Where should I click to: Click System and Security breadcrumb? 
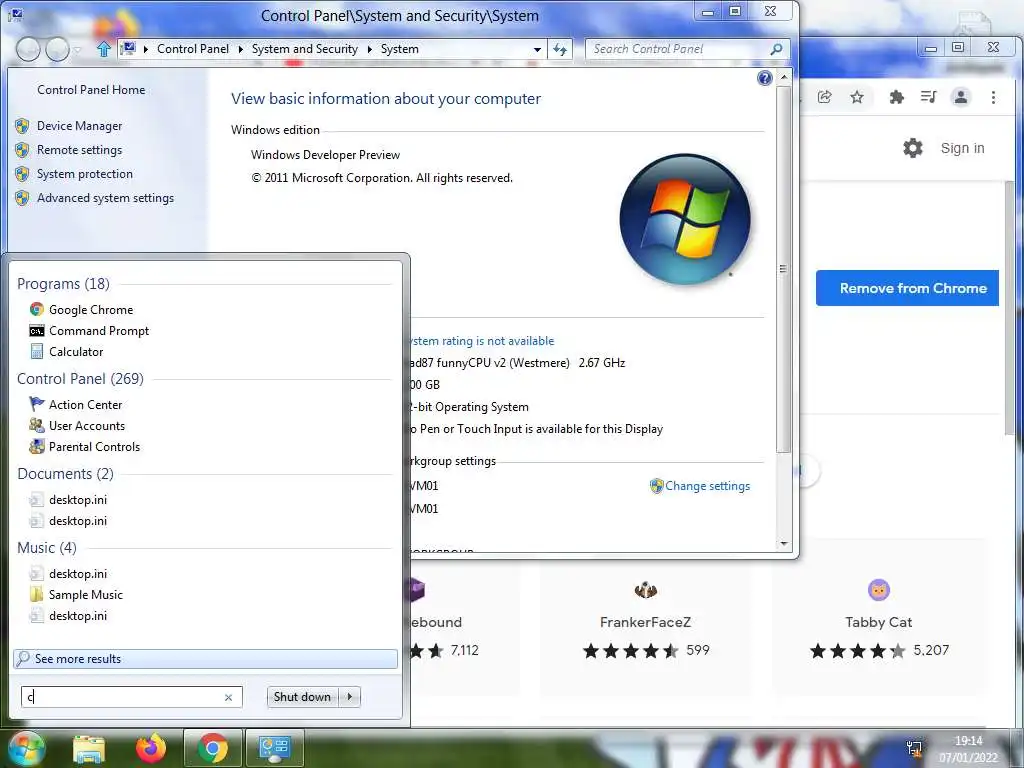[x=304, y=49]
